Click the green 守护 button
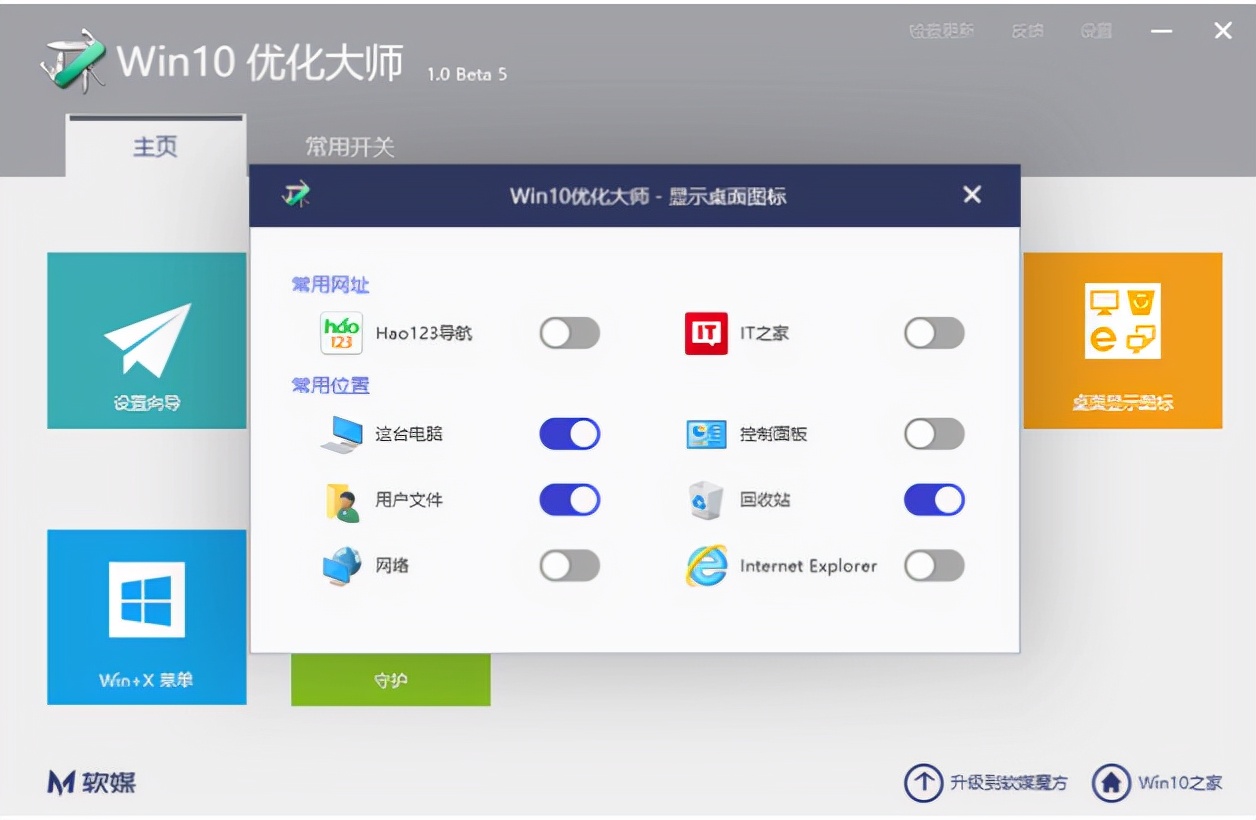The height and width of the screenshot is (820, 1256). click(391, 678)
